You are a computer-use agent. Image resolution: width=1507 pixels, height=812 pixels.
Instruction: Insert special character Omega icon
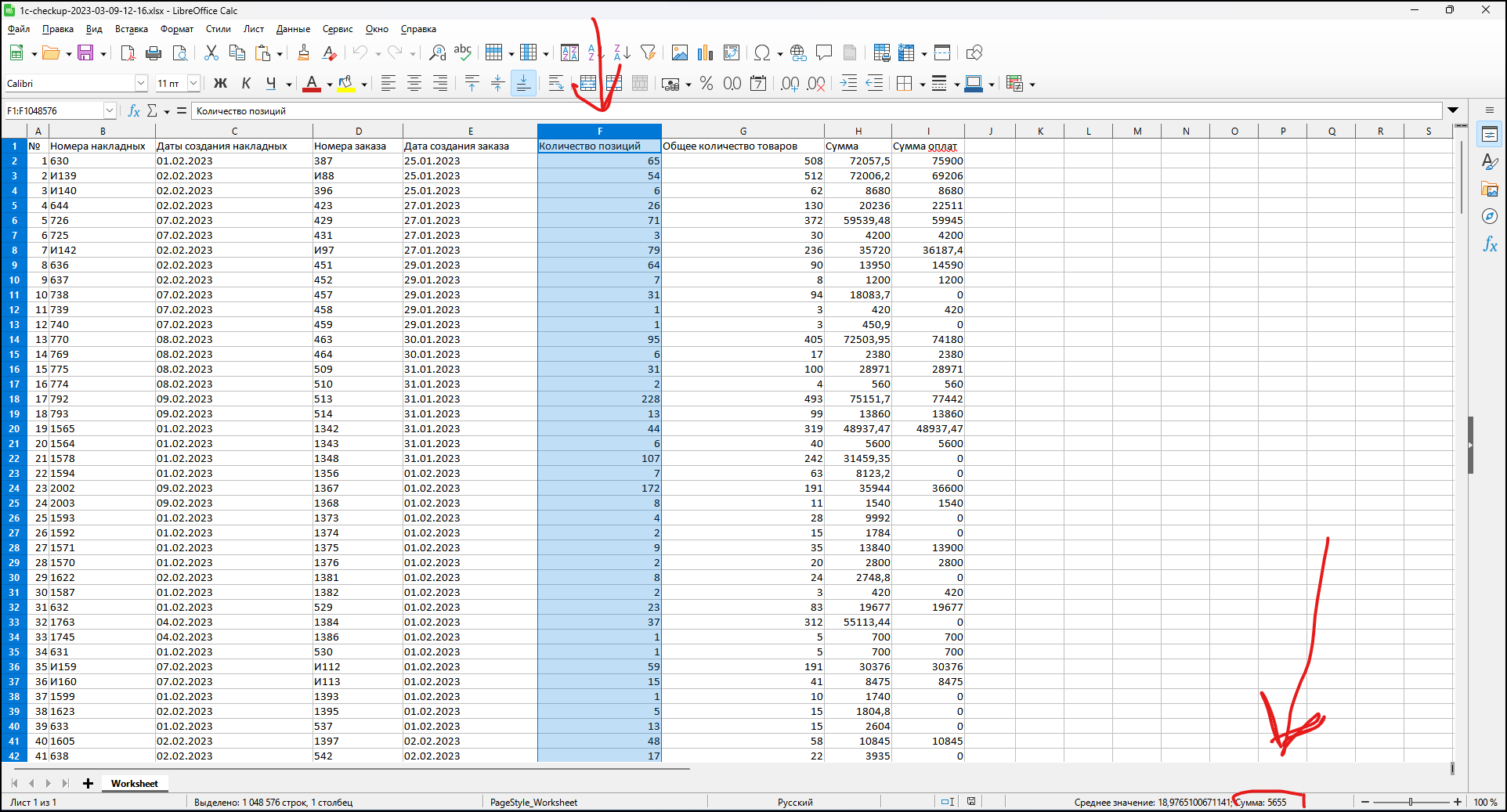click(761, 53)
